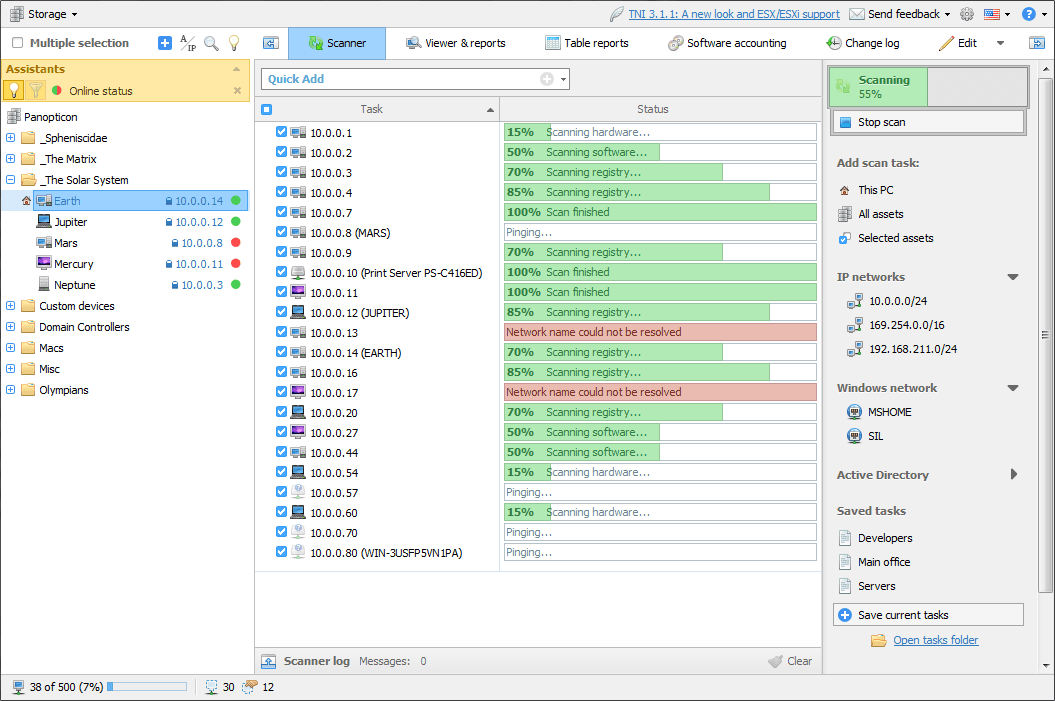Open the Change log tab
Screen dimensions: 1055x701
863,43
